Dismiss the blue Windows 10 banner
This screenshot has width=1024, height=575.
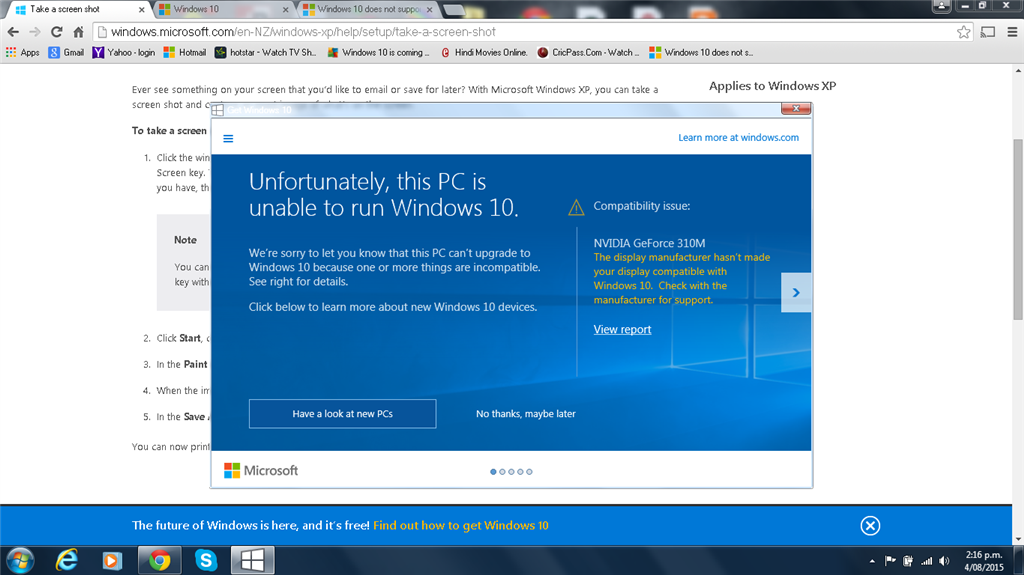pyautogui.click(x=870, y=525)
